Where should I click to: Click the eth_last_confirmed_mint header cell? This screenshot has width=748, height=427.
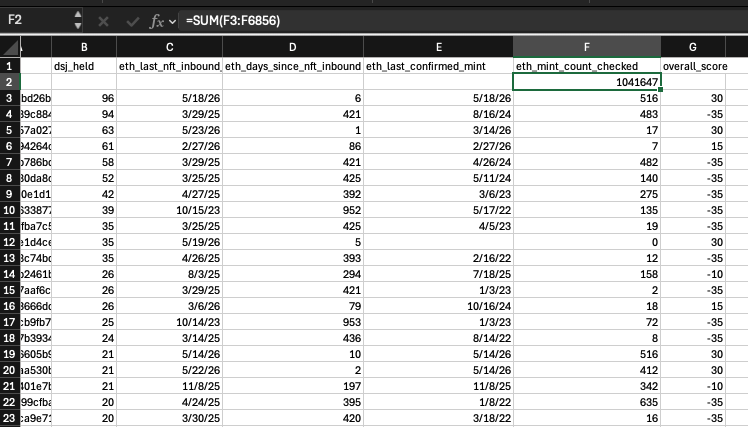438,66
